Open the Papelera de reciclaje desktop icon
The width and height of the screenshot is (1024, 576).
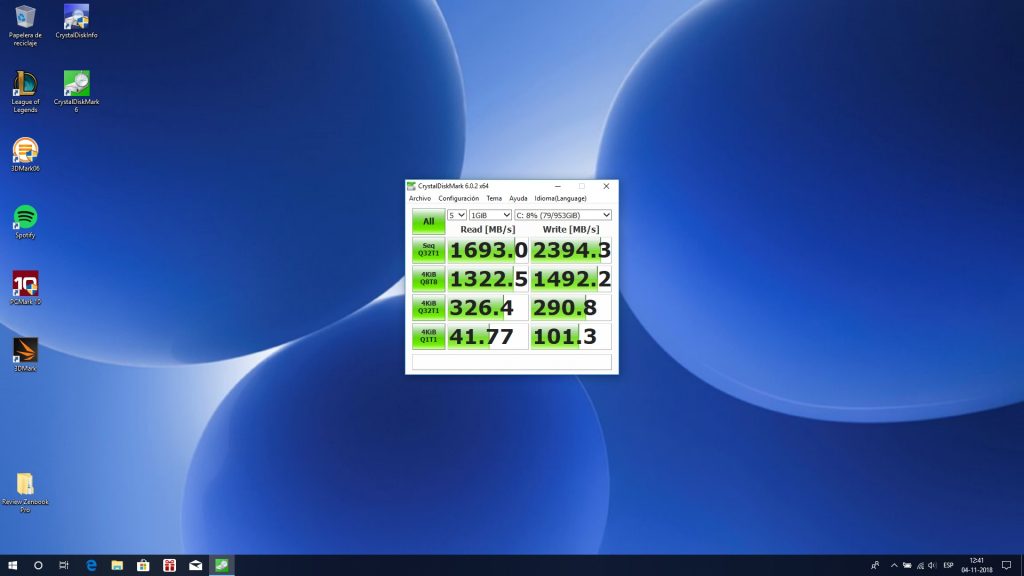point(25,25)
